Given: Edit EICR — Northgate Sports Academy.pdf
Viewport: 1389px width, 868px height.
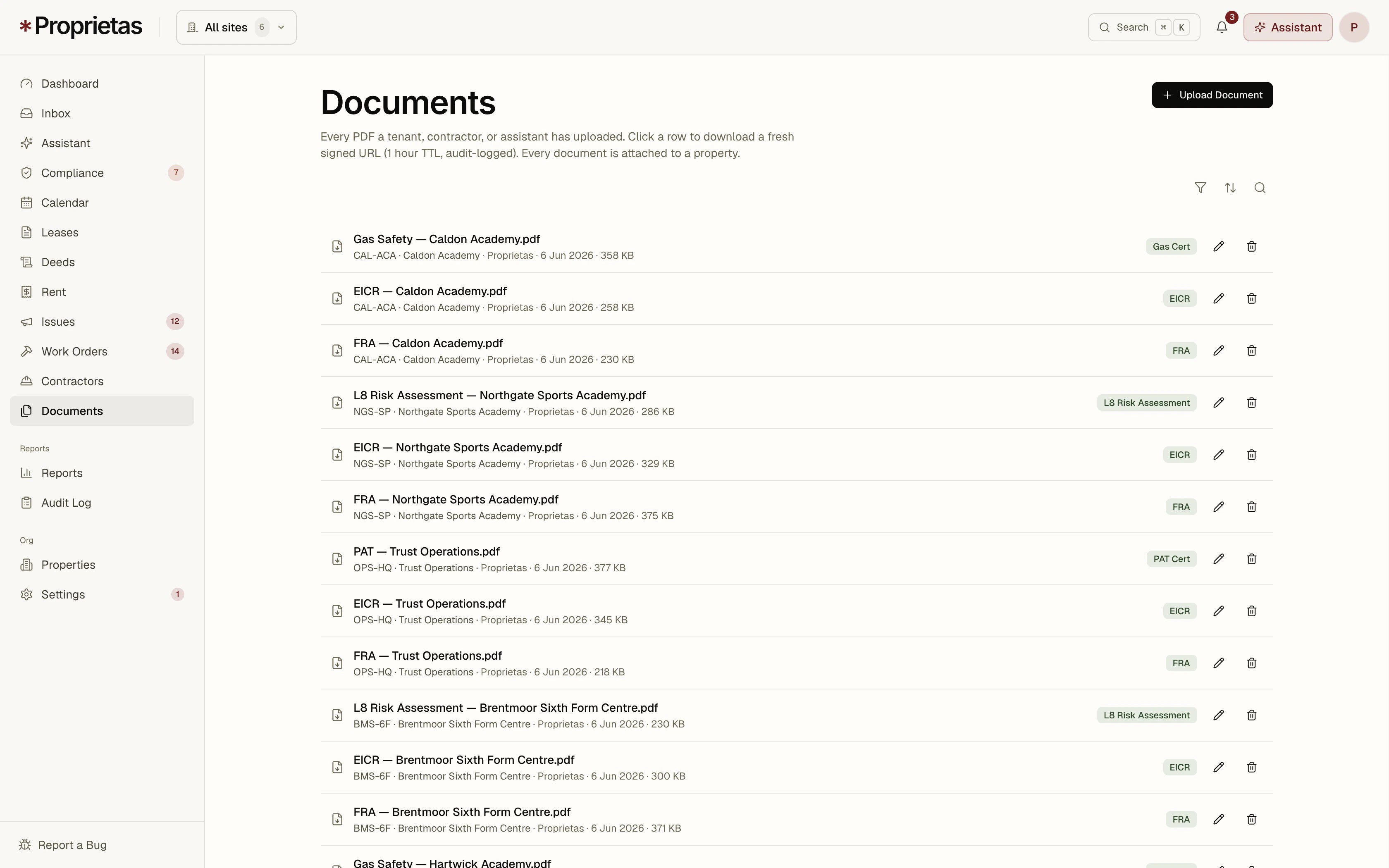Looking at the screenshot, I should 1219,455.
